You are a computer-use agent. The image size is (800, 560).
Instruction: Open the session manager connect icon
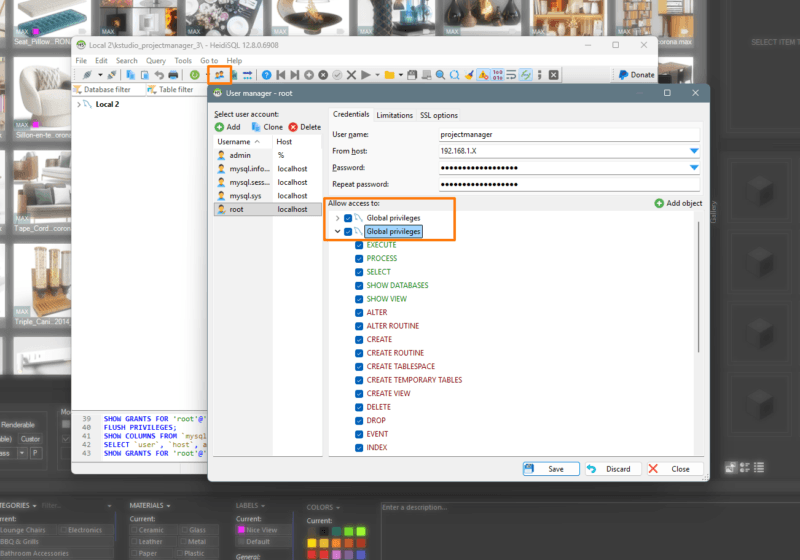(87, 75)
